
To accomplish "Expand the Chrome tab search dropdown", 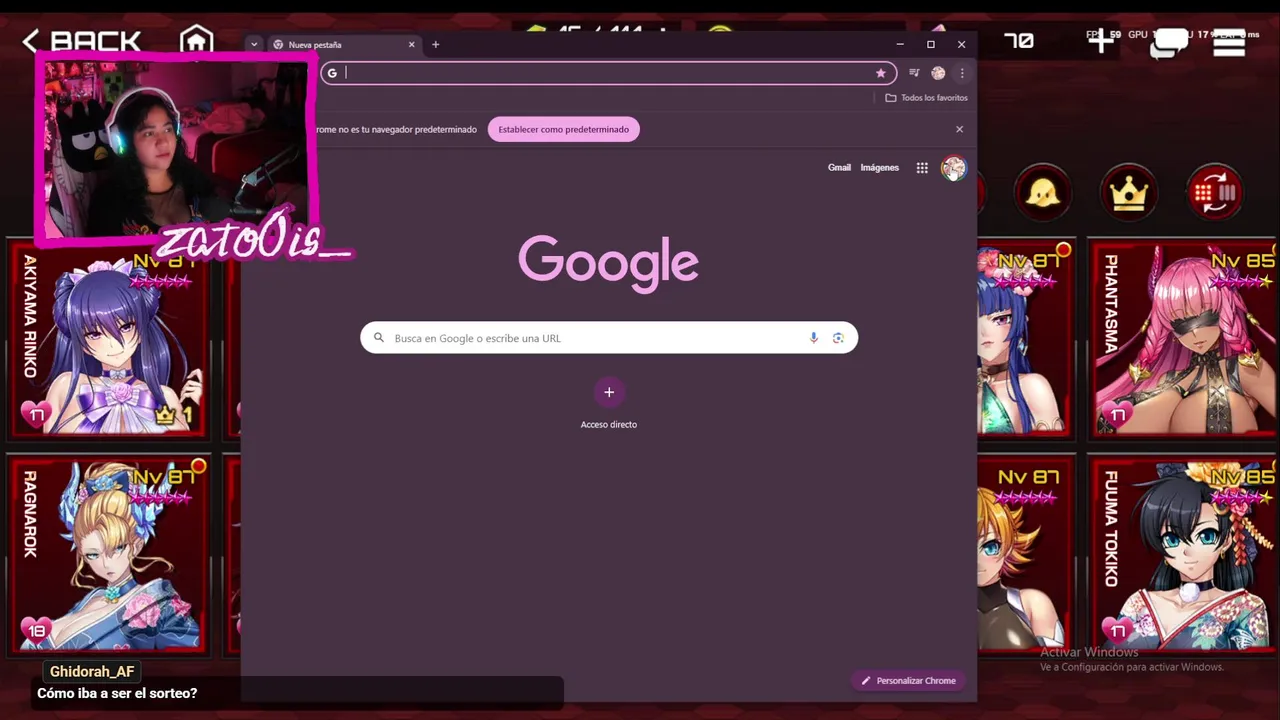I will coord(254,45).
